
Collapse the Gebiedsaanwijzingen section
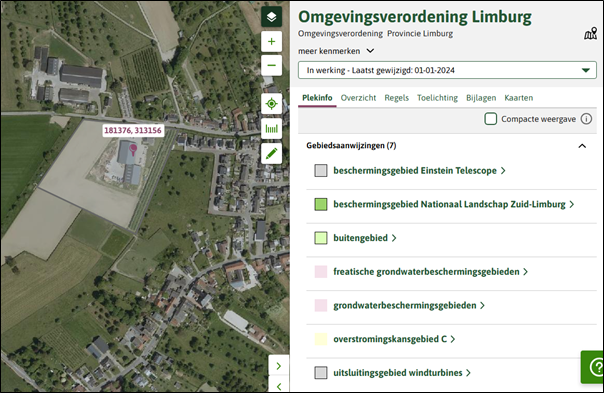pyautogui.click(x=582, y=146)
